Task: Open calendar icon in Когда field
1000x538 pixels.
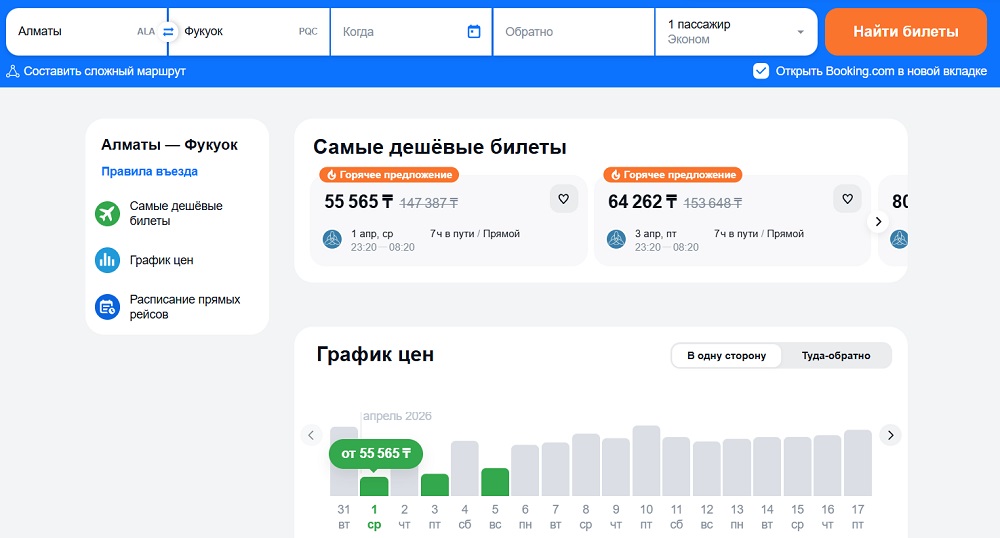Action: [474, 32]
